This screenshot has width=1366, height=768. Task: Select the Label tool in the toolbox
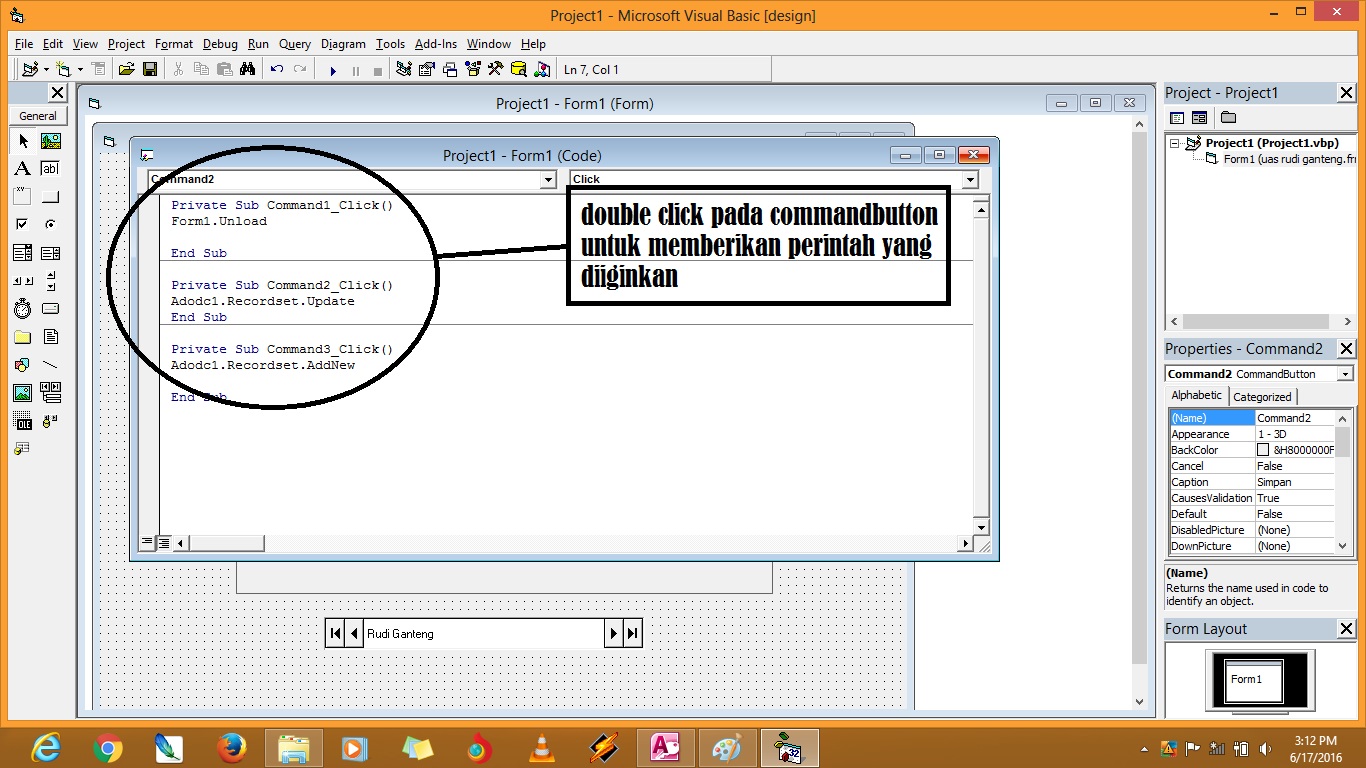[24, 168]
